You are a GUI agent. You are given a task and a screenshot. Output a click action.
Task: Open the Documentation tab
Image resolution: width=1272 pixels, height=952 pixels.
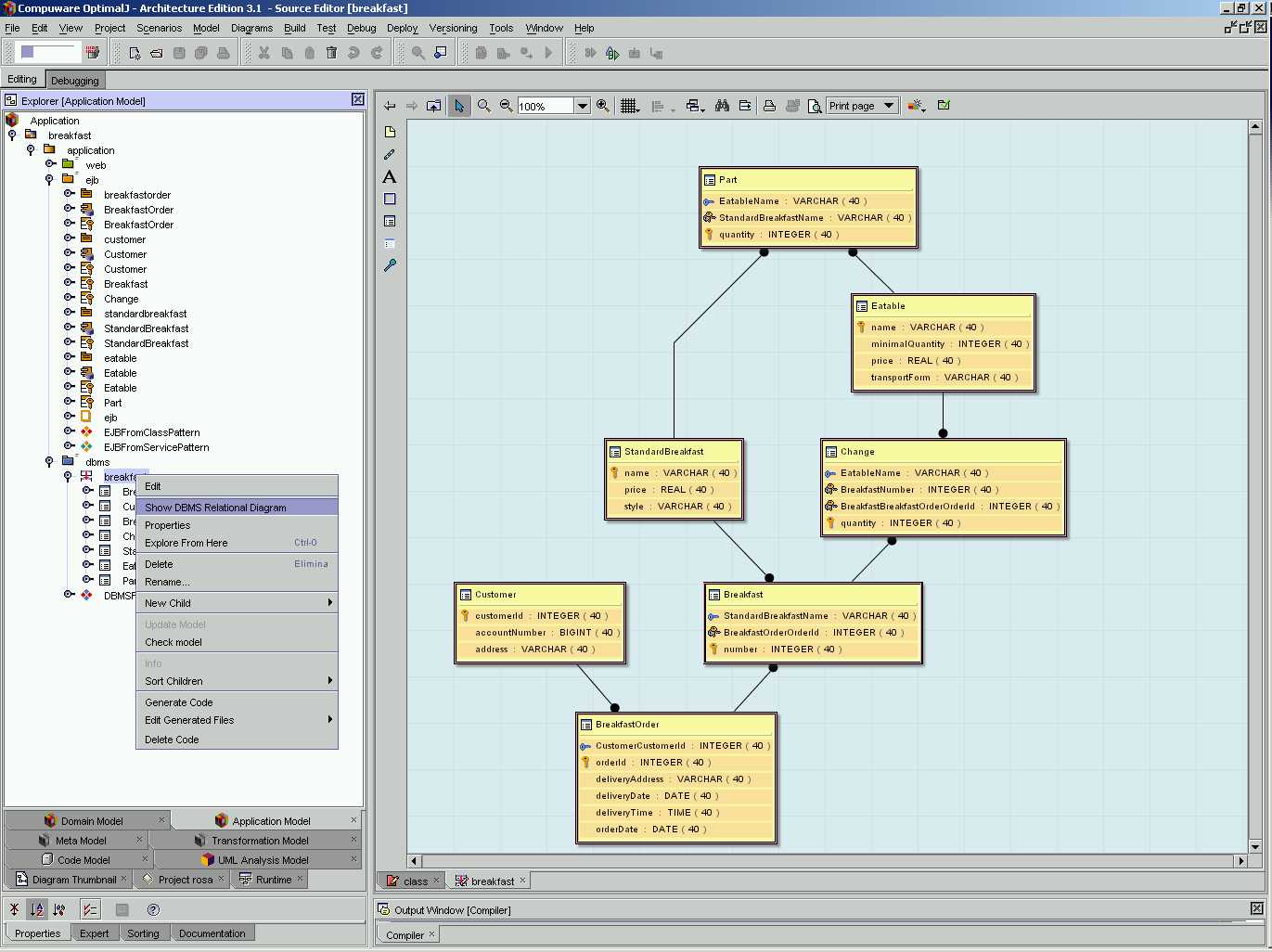click(212, 933)
